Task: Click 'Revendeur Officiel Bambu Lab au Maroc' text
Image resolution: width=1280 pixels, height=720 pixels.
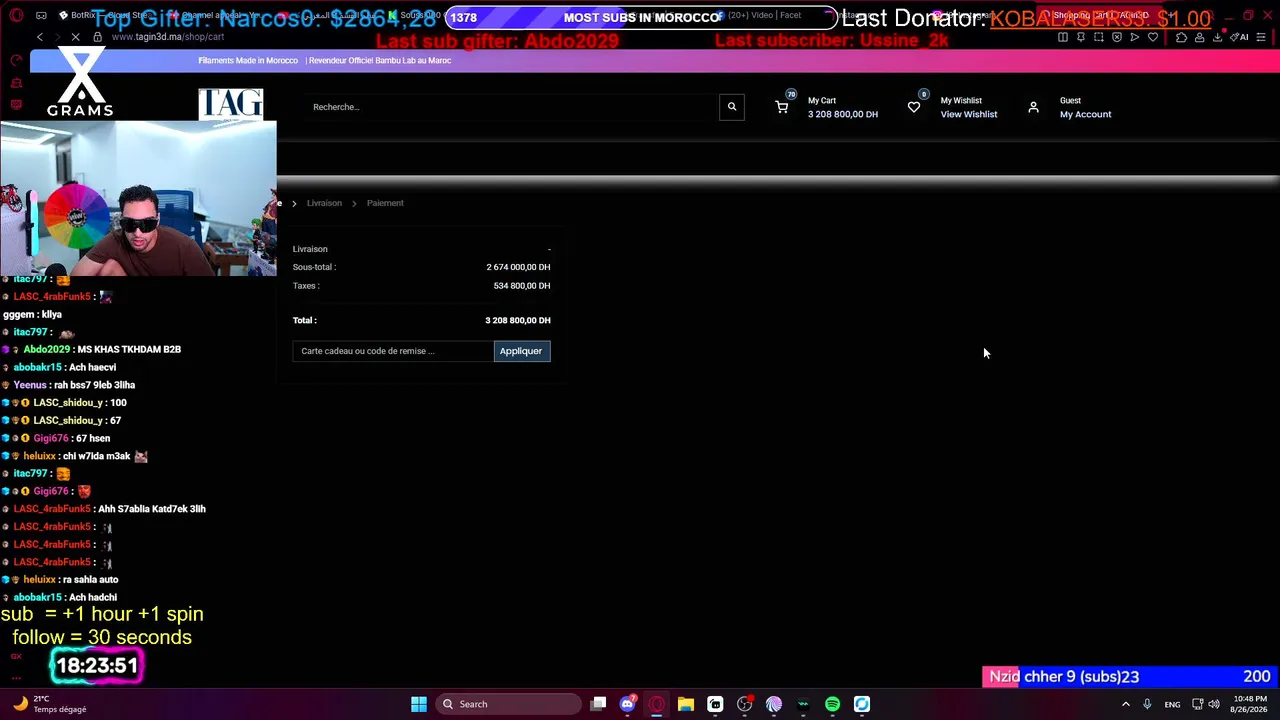Action: click(x=380, y=60)
